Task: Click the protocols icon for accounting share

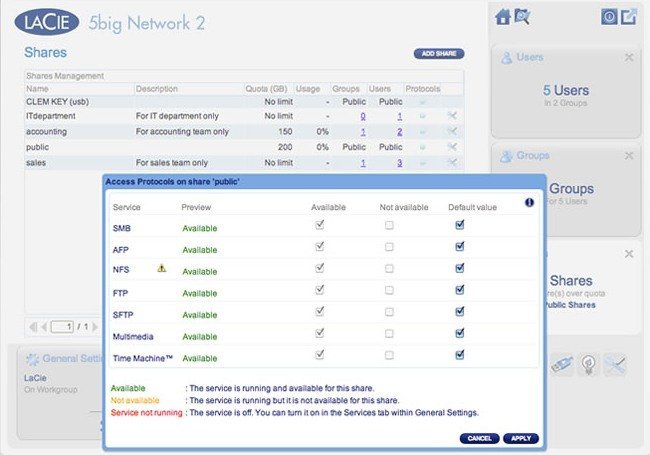Action: click(x=421, y=131)
